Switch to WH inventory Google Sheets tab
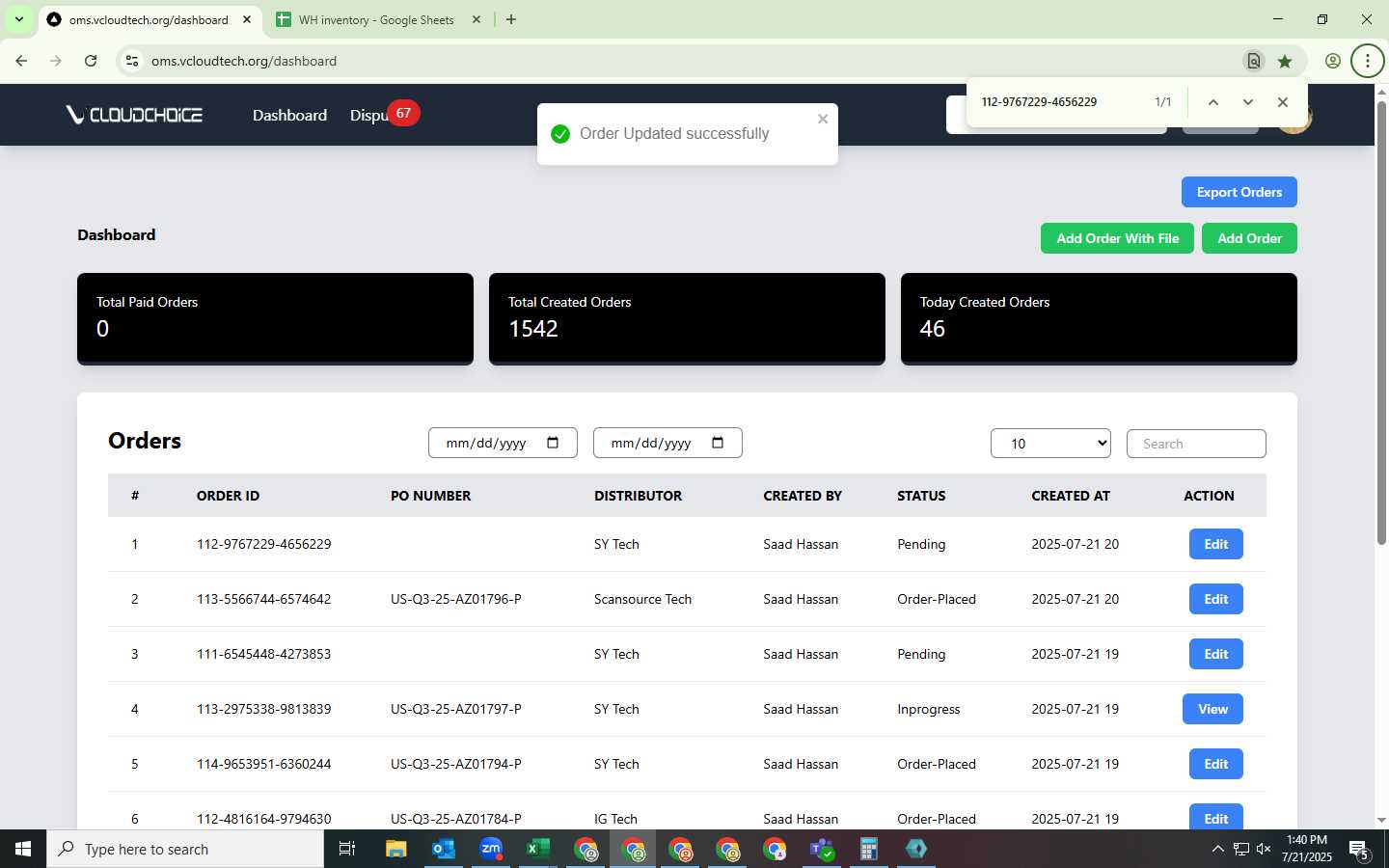 tap(376, 19)
